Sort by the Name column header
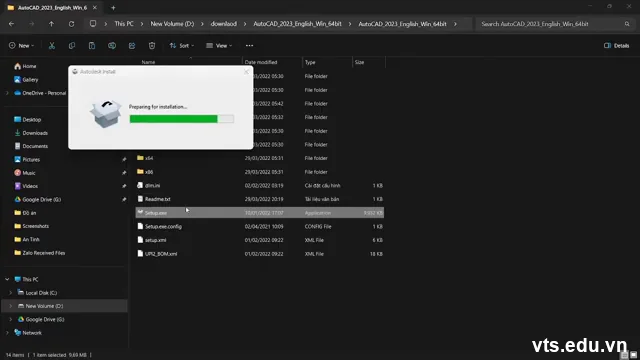 click(x=148, y=62)
